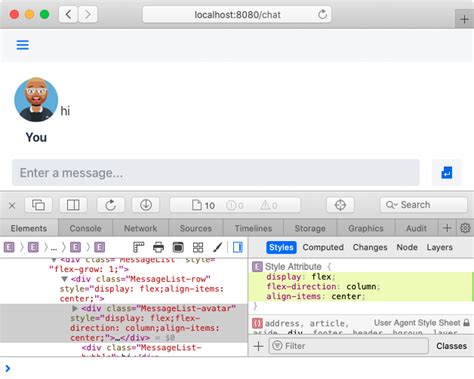Image resolution: width=474 pixels, height=379 pixels.
Task: Click the localhost:8080/chat address bar
Action: click(x=237, y=14)
